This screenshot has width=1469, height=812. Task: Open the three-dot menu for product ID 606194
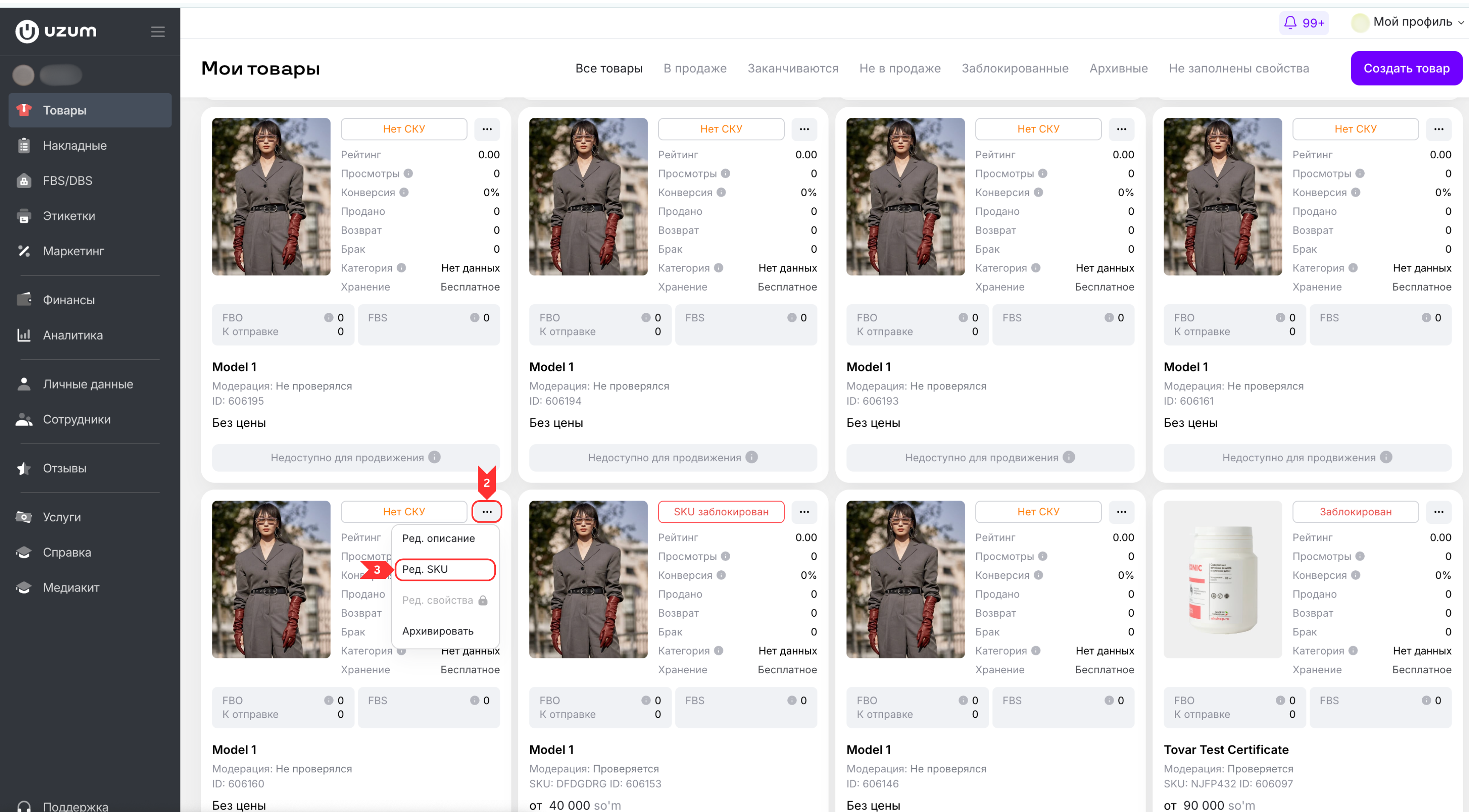pos(804,129)
